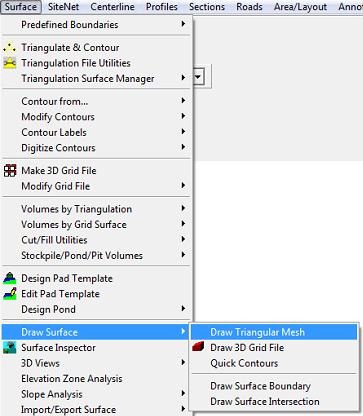Click the Make 3D Grid File icon
363x416 pixels.
click(10, 171)
